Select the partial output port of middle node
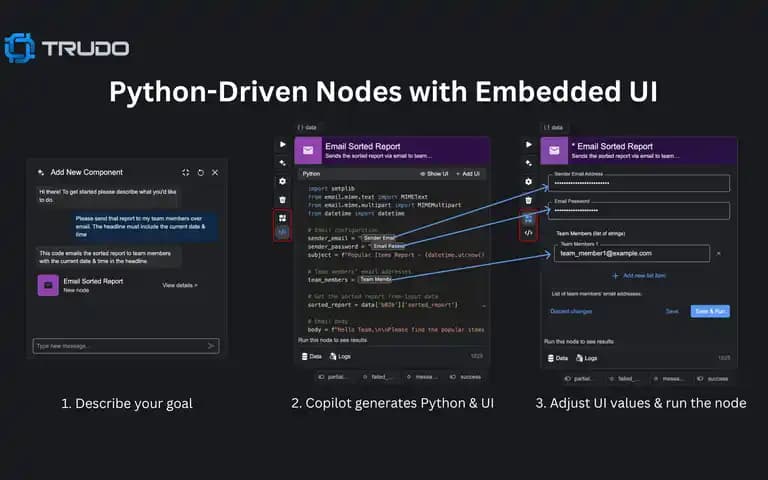Viewport: 768px width, 480px height. tap(333, 377)
